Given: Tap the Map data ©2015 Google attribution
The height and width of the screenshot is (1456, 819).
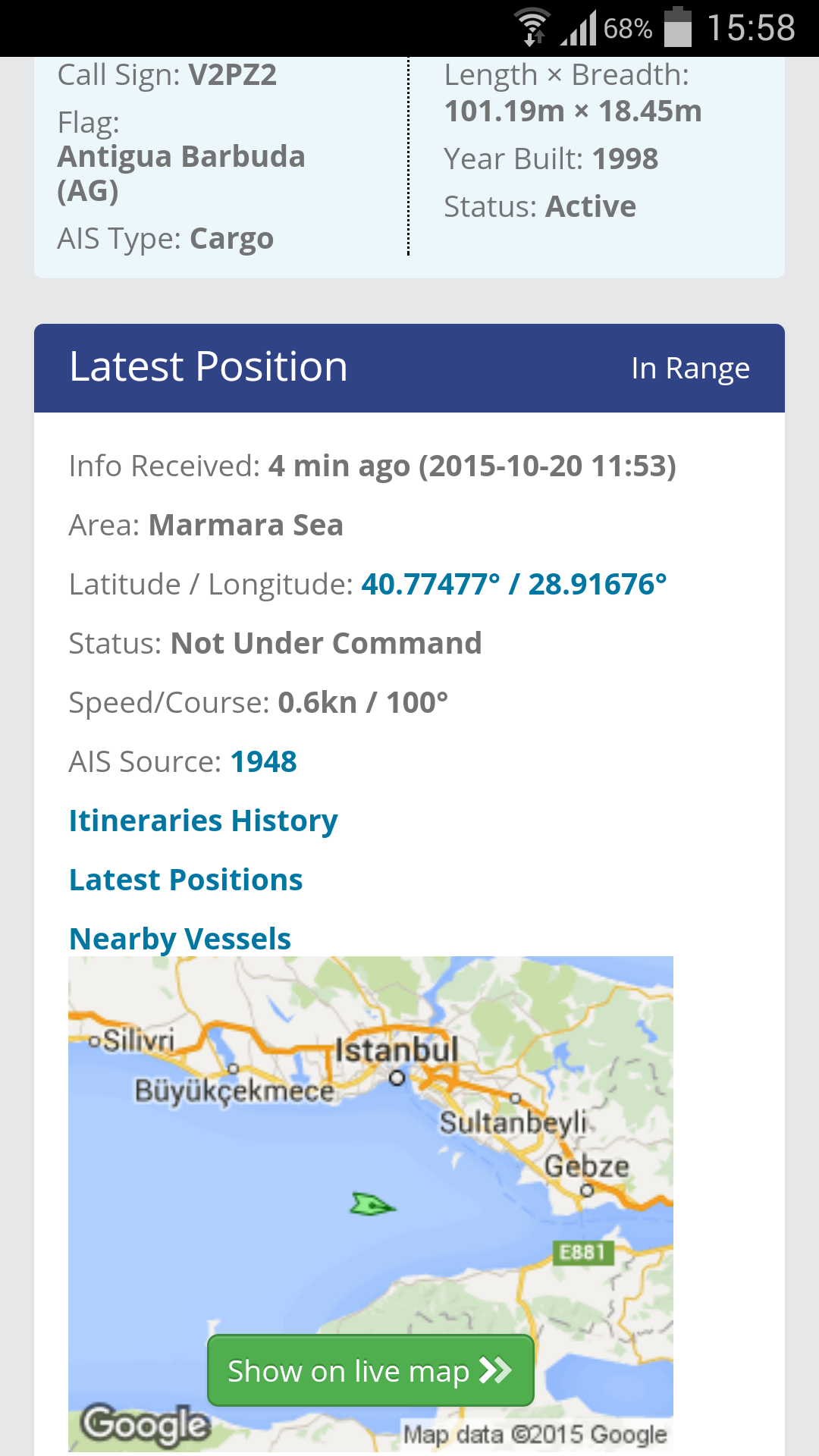Looking at the screenshot, I should (x=535, y=1434).
